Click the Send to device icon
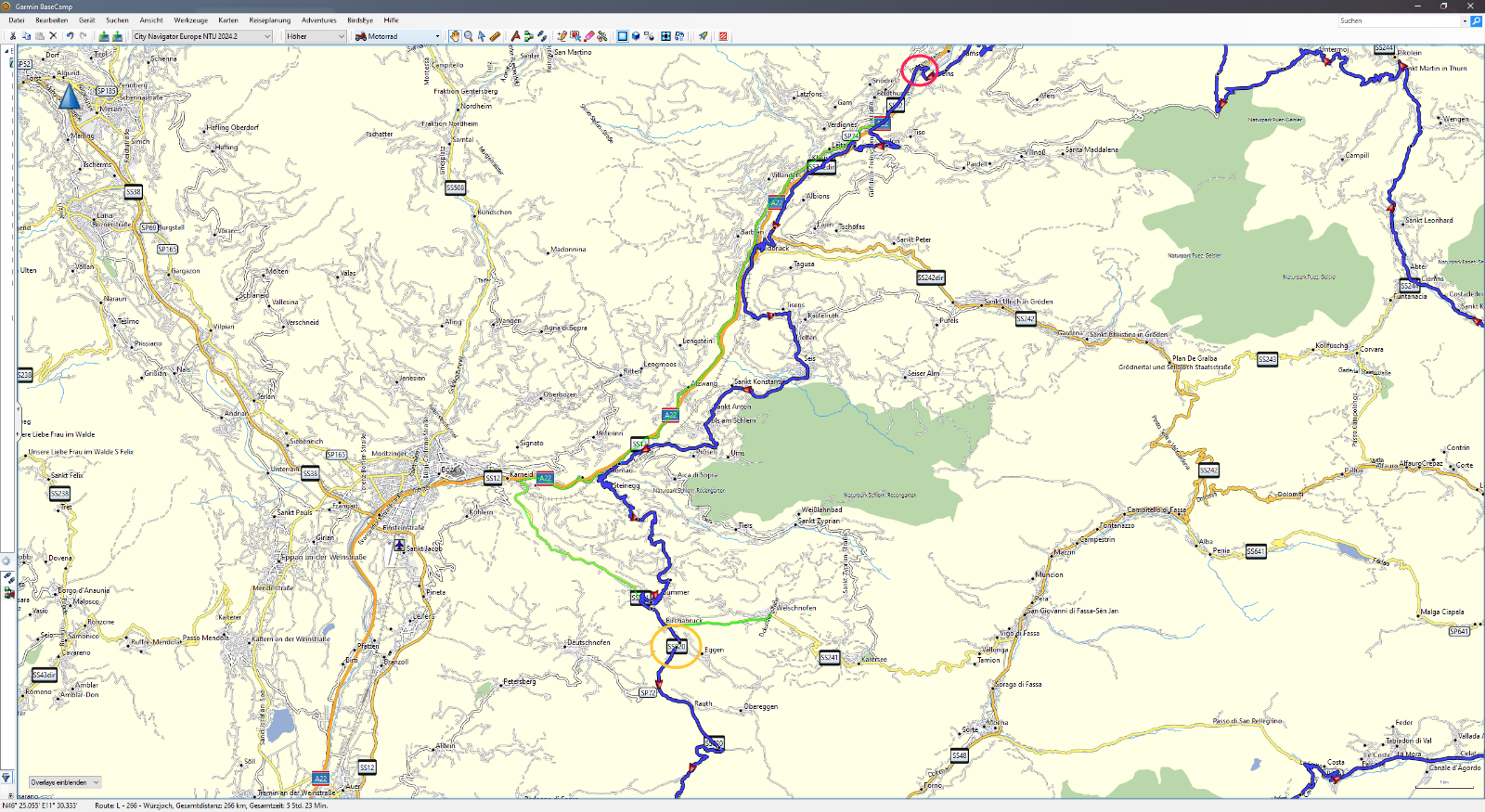Viewport: 1485px width, 812px height. click(x=104, y=36)
